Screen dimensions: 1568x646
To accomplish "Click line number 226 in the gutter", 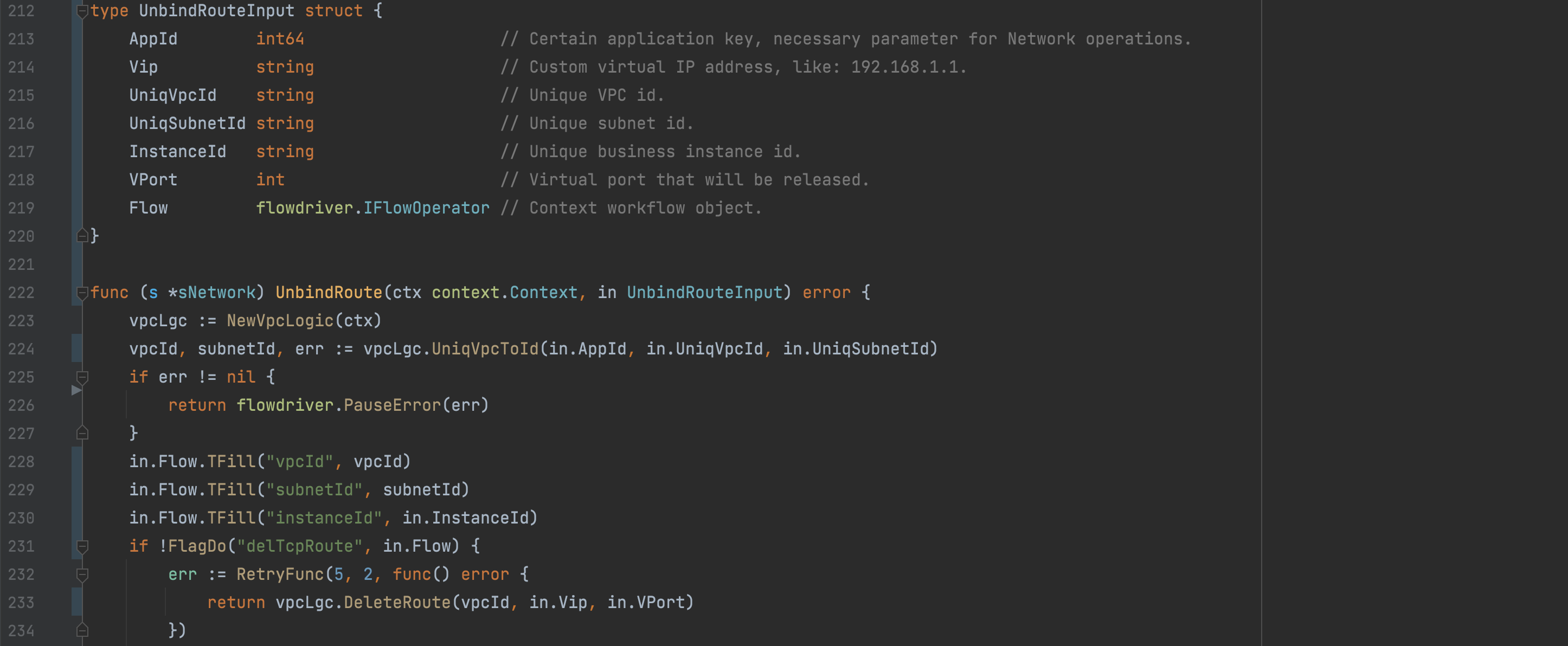I will coord(21,405).
